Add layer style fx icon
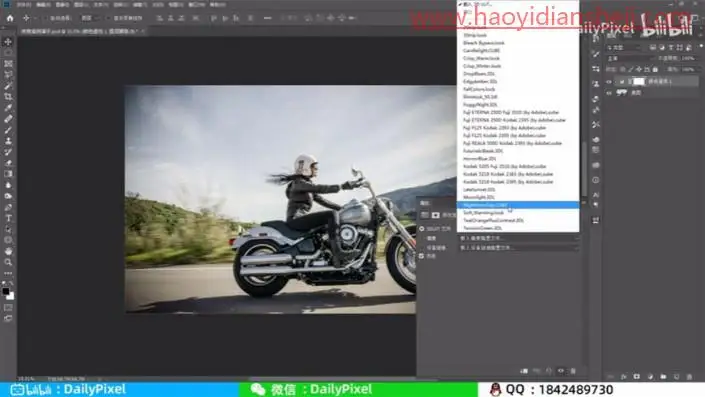This screenshot has height=397, width=705. (x=624, y=376)
